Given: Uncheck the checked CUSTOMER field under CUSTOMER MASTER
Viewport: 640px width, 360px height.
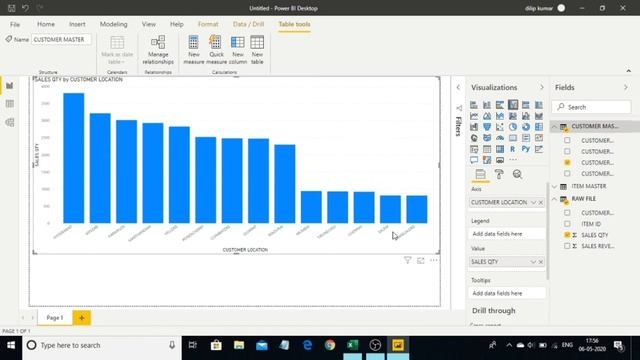Looking at the screenshot, I should (567, 162).
